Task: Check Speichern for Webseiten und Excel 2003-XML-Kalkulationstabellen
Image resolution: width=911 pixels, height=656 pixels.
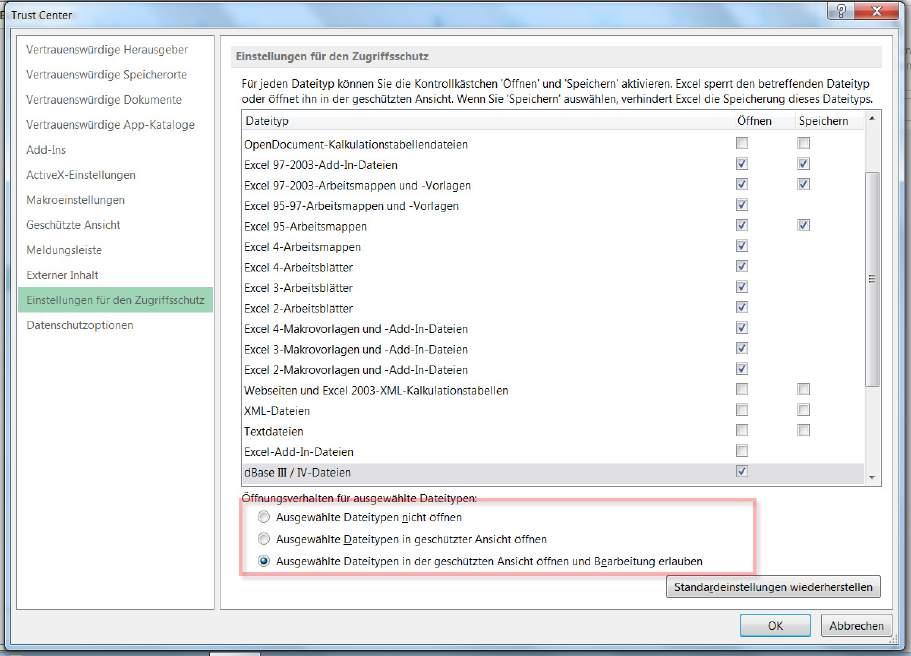Action: 804,389
